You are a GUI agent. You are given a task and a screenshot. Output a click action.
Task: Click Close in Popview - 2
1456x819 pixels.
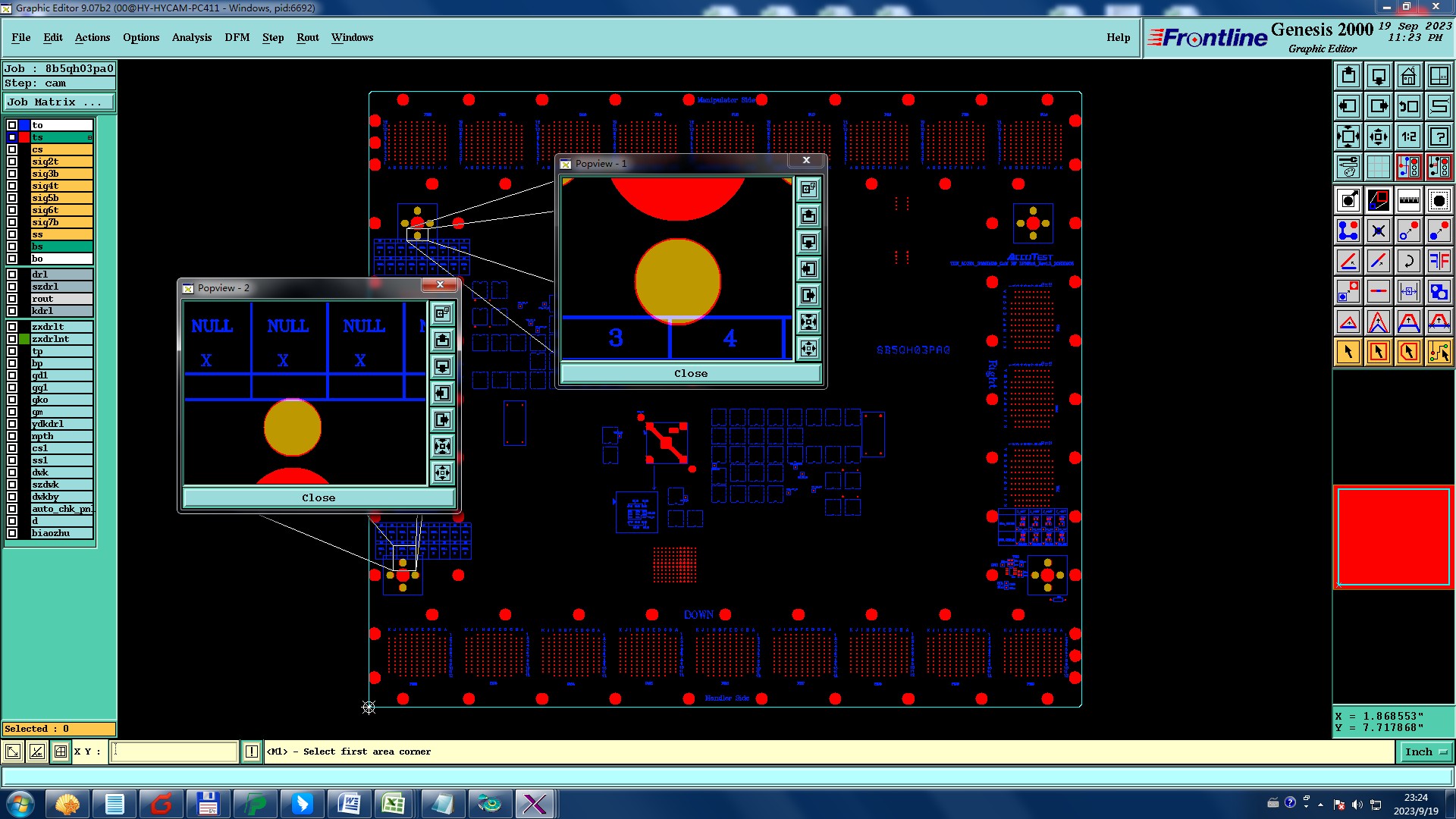click(318, 498)
